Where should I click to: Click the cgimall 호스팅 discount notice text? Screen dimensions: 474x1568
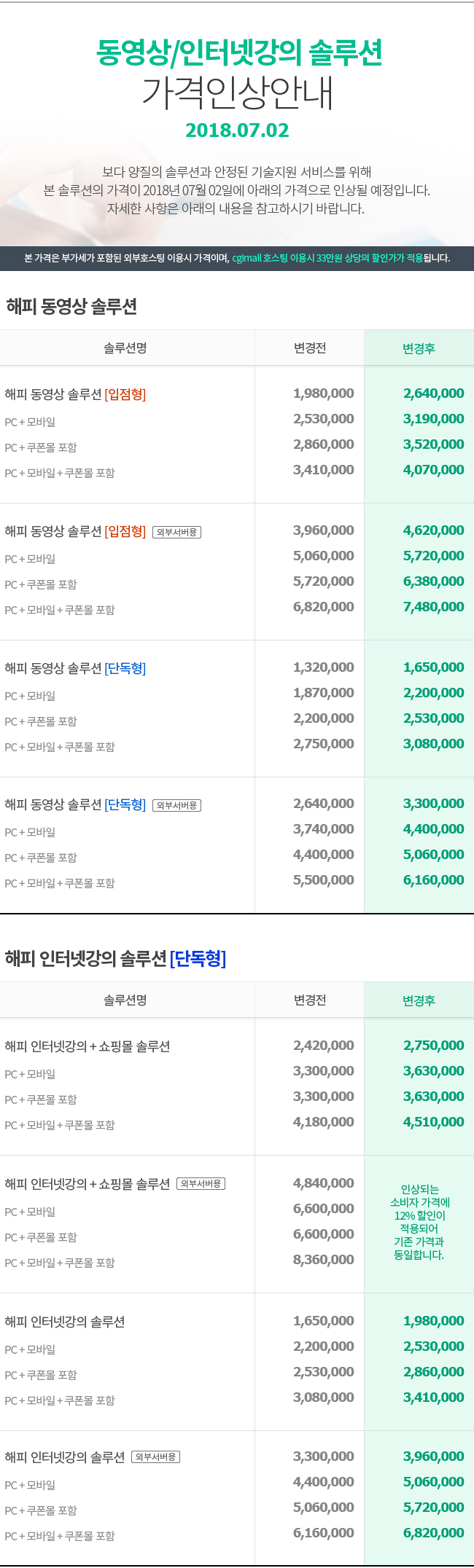point(327,258)
